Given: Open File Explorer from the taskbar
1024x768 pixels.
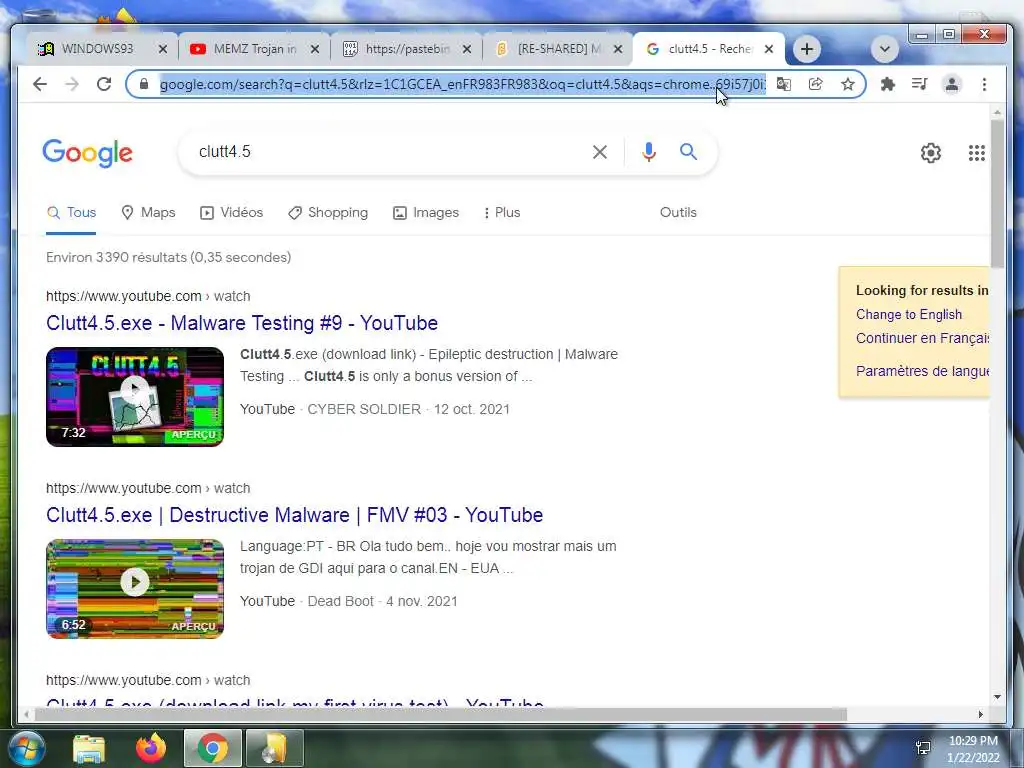Looking at the screenshot, I should tap(89, 748).
